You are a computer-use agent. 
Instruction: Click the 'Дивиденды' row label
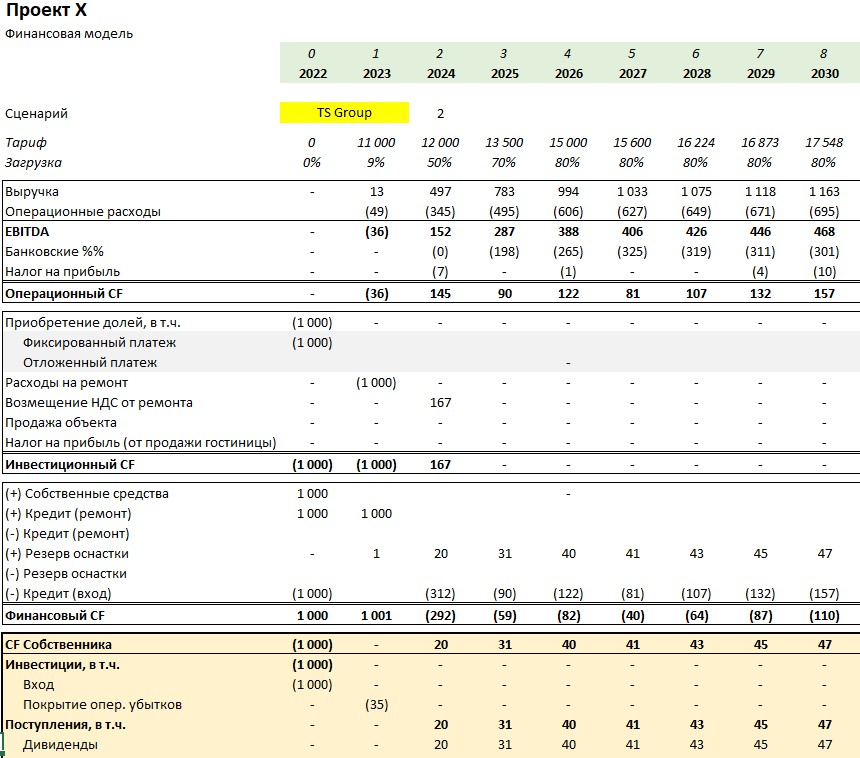[60, 745]
